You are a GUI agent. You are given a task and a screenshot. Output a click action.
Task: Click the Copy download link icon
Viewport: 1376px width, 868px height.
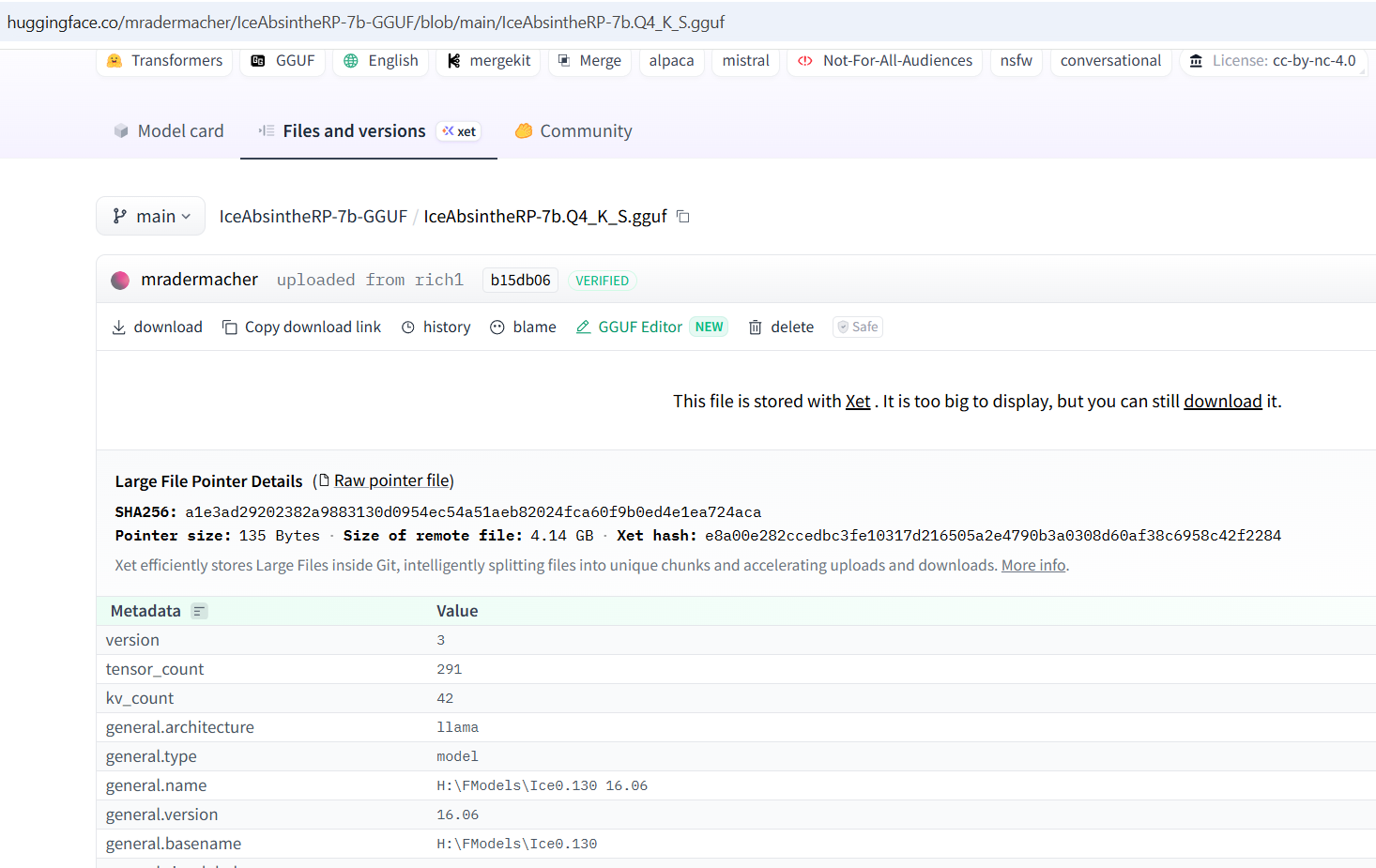pyautogui.click(x=230, y=327)
